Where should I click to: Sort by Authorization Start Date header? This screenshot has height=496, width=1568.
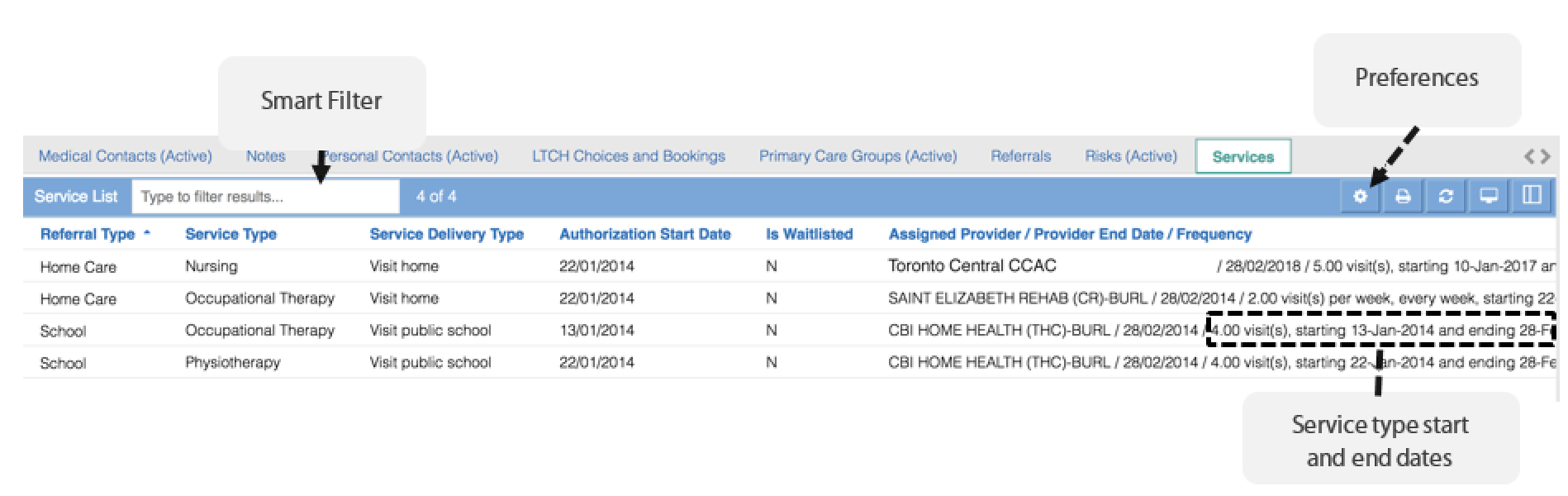[x=645, y=234]
